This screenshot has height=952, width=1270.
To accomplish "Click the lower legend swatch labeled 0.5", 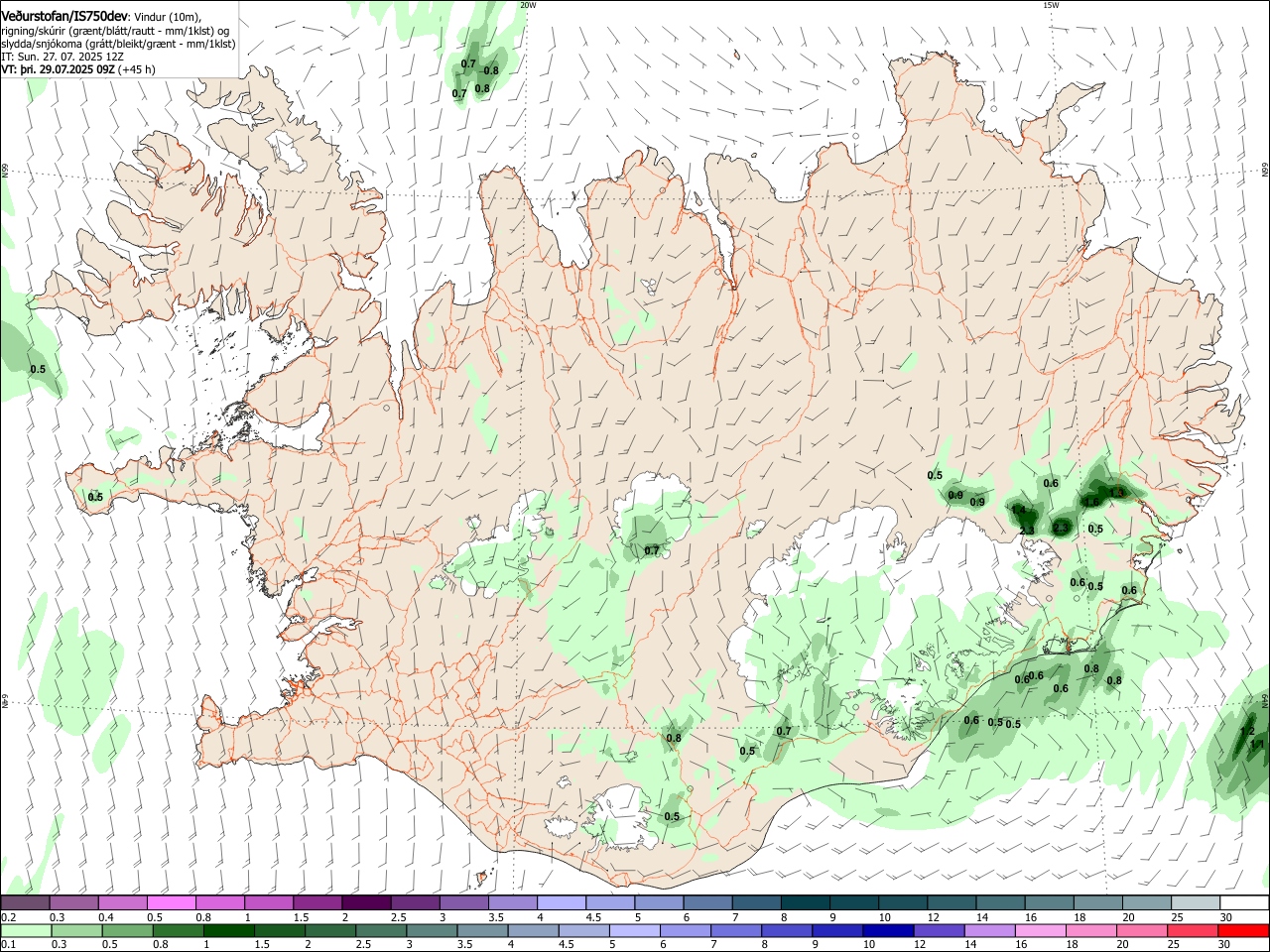I will (127, 930).
